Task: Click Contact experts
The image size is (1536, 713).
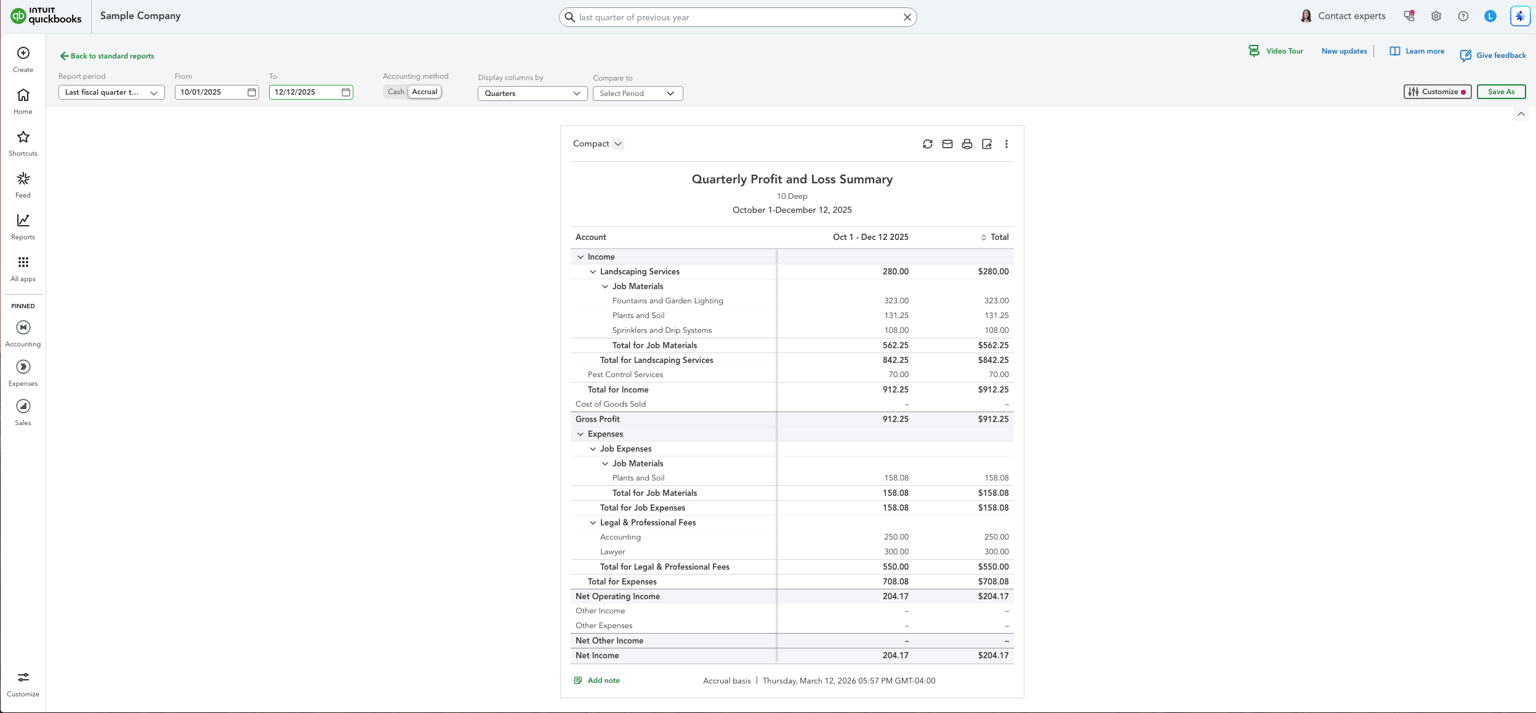Action: click(x=1342, y=16)
